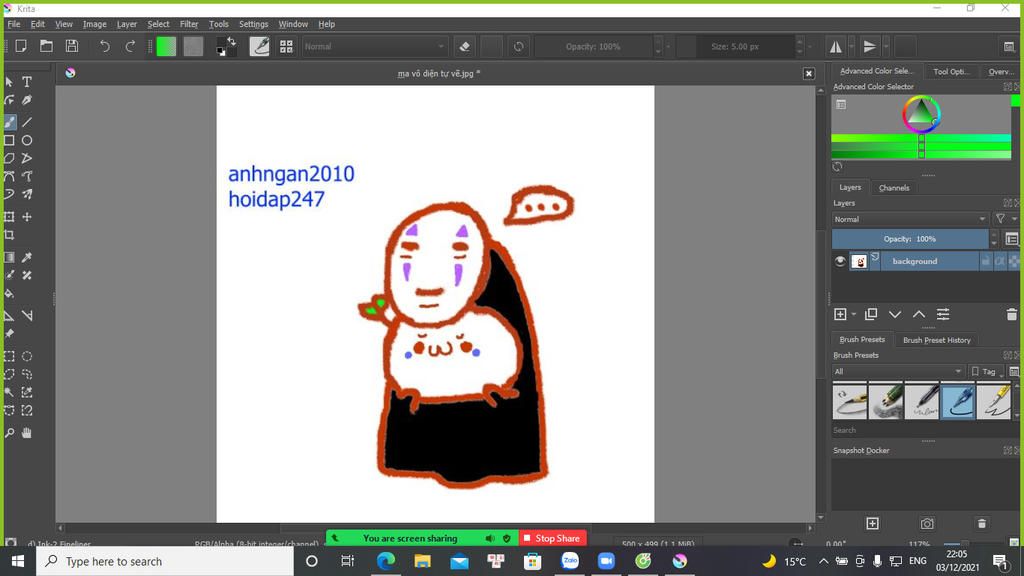1024x576 pixels.
Task: Open Microsoft Edge from the taskbar
Action: click(385, 561)
